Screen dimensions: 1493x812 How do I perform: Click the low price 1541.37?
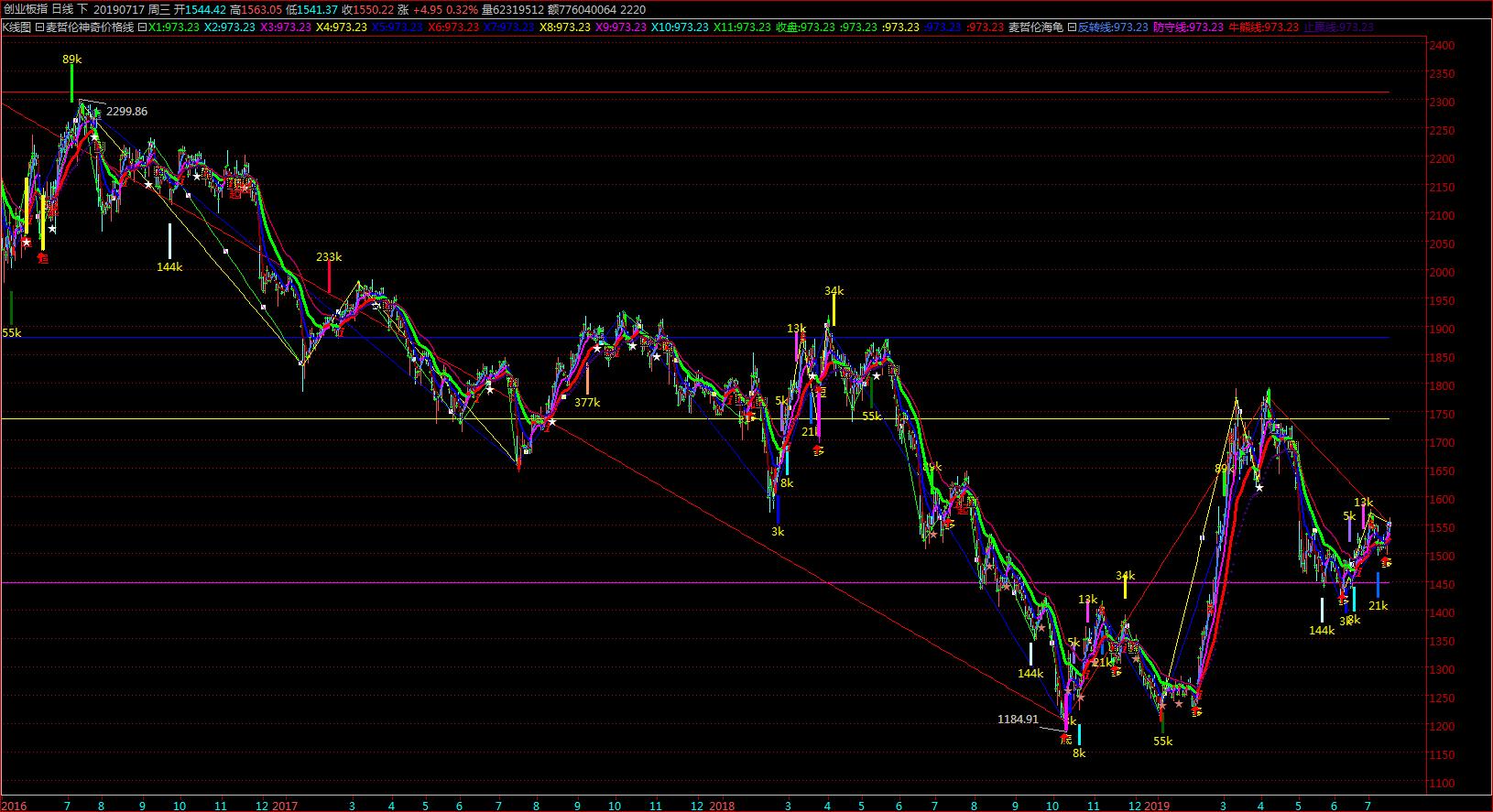pos(318,9)
